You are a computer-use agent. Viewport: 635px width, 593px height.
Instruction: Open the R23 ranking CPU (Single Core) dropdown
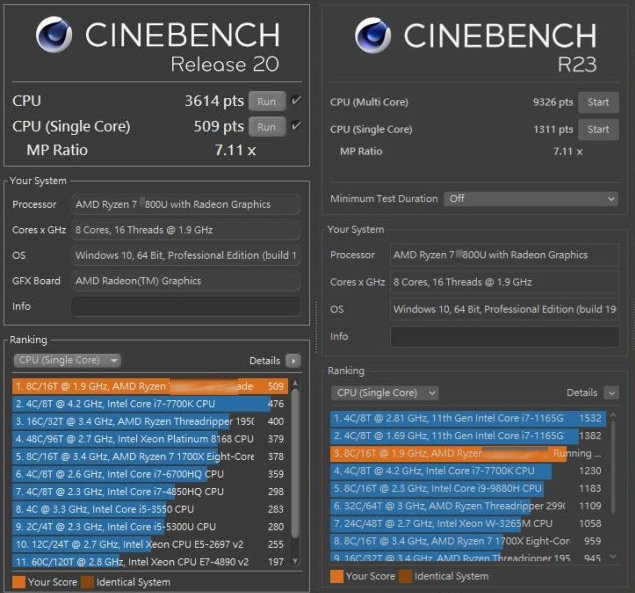(385, 392)
